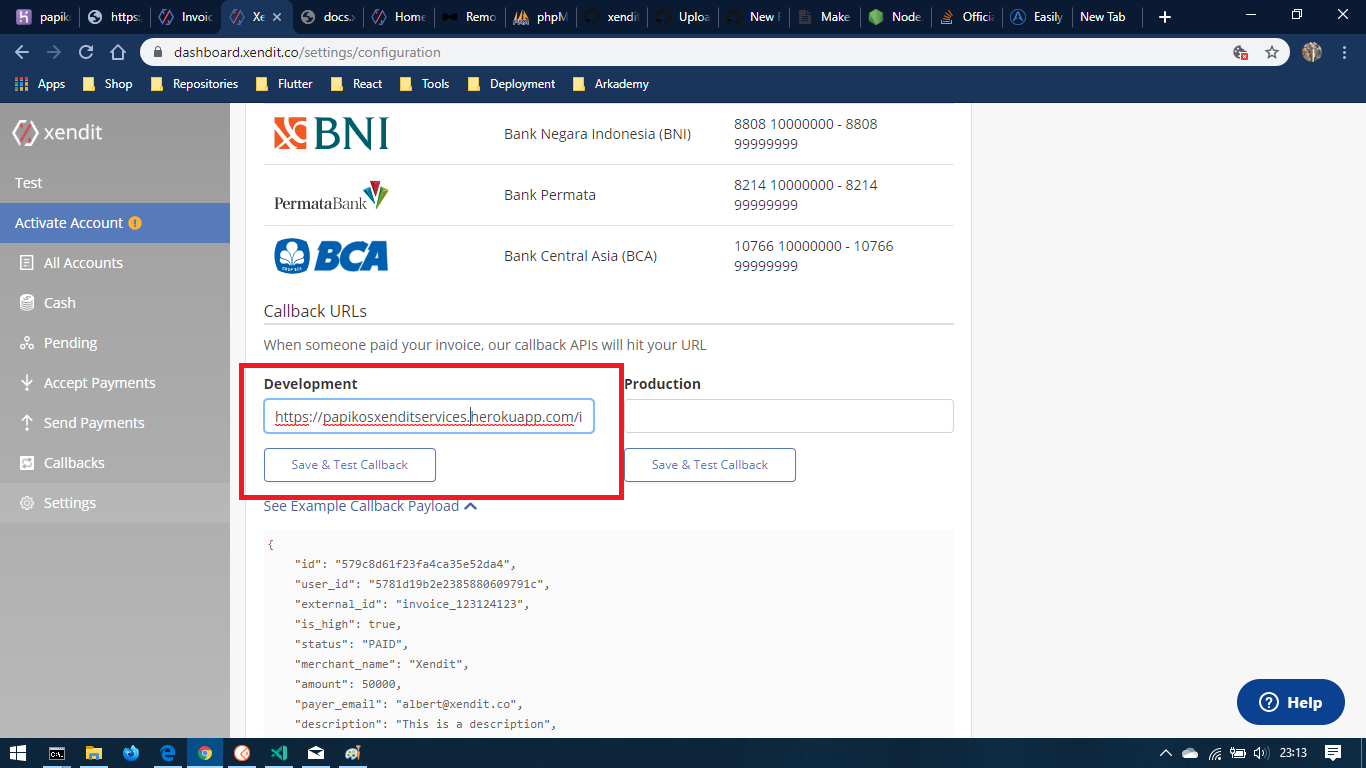Open the Pending section

point(70,343)
